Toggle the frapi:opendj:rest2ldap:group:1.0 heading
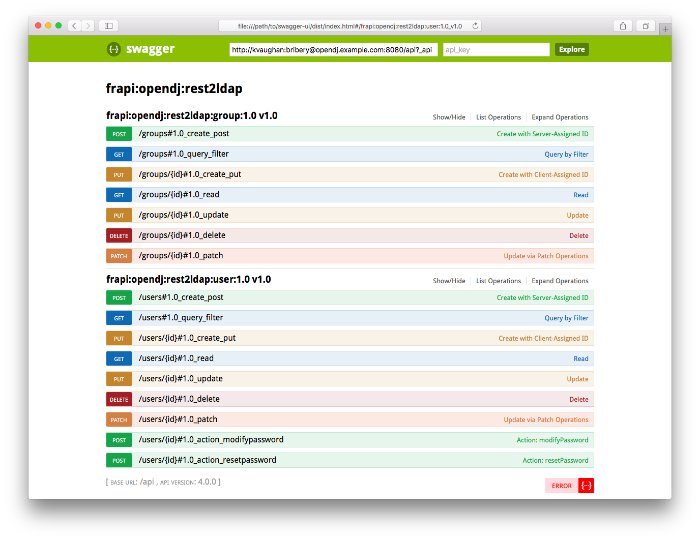Image resolution: width=700 pixels, height=540 pixels. pos(192,116)
